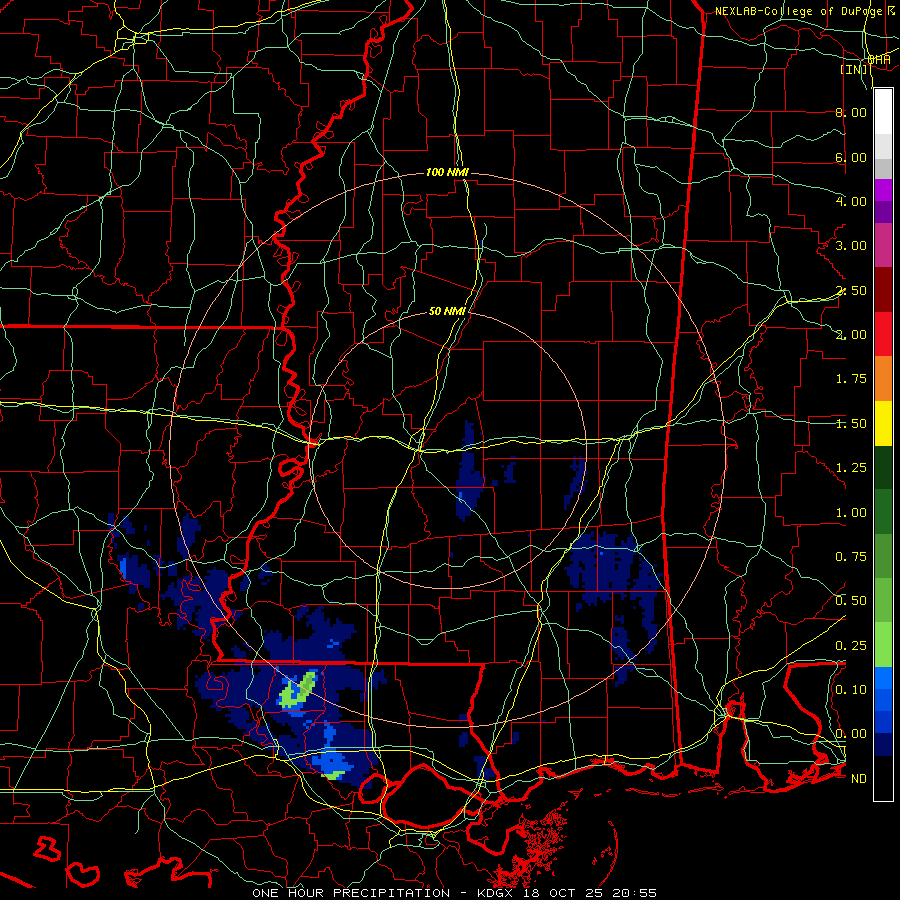The height and width of the screenshot is (900, 900).
Task: Select the 1.50 legend value
Action: pyautogui.click(x=851, y=424)
